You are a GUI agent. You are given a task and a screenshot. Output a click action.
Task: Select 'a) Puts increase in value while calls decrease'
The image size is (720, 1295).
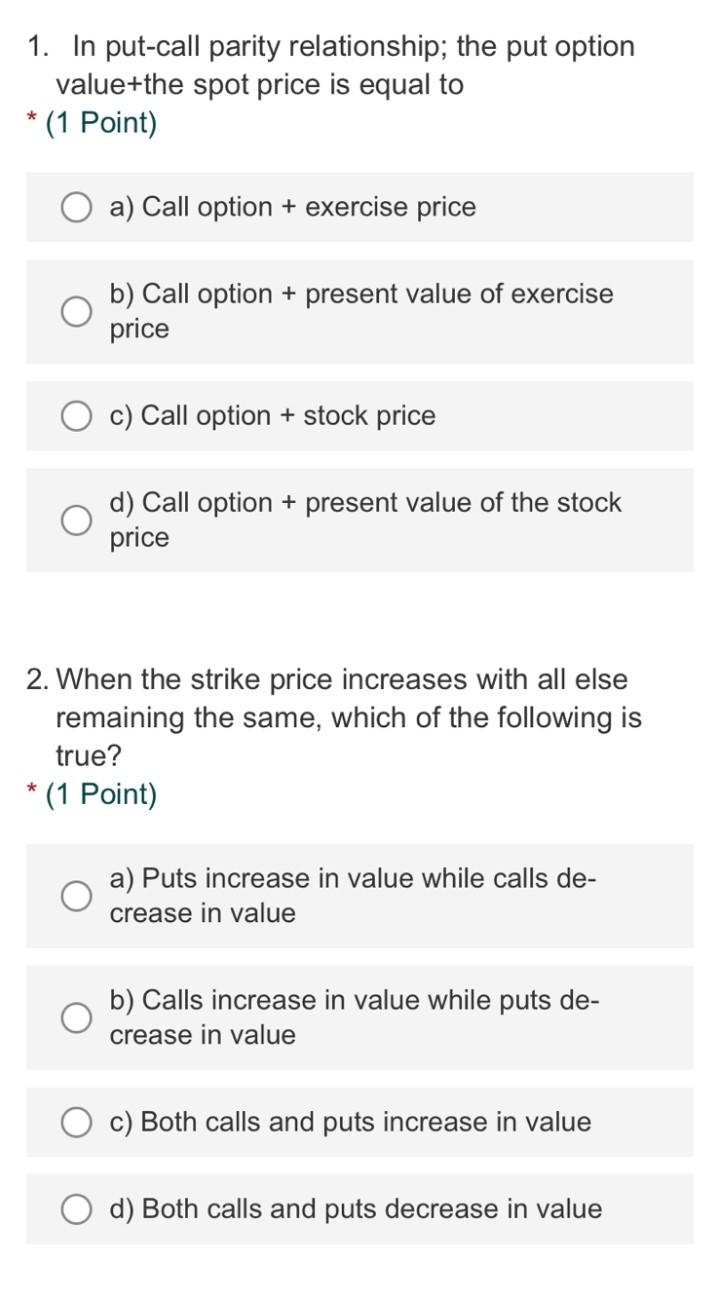76,896
